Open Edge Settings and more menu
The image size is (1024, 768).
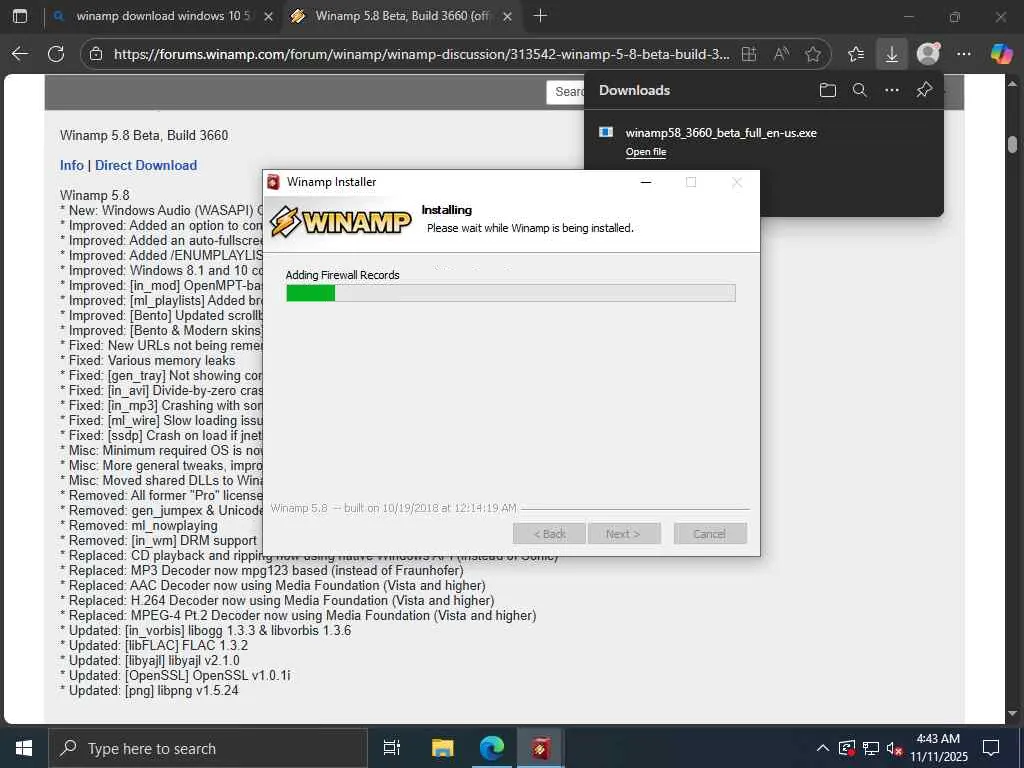pos(964,54)
